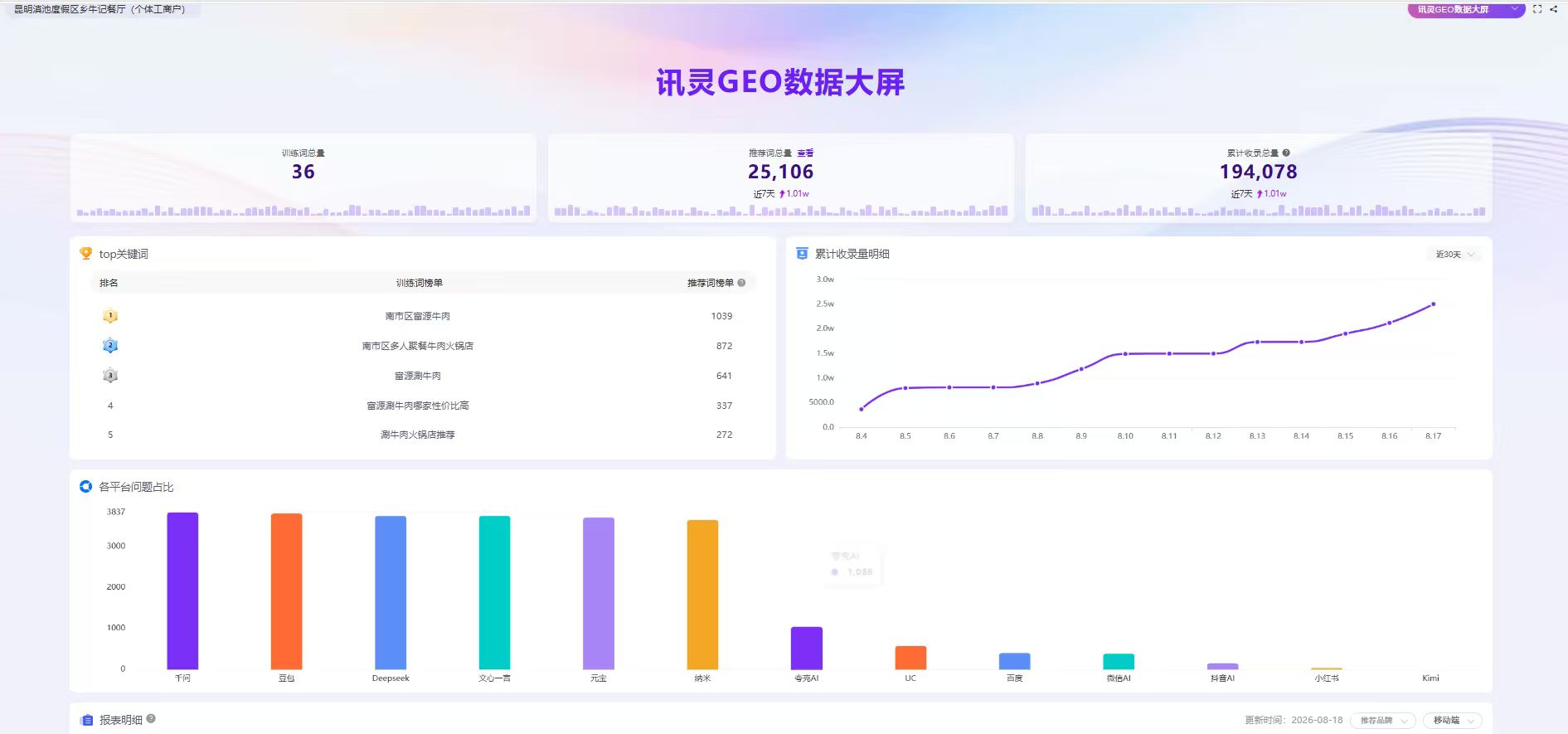Click help icon next to 累计收录总量
Image resolution: width=1568 pixels, height=734 pixels.
click(1286, 153)
